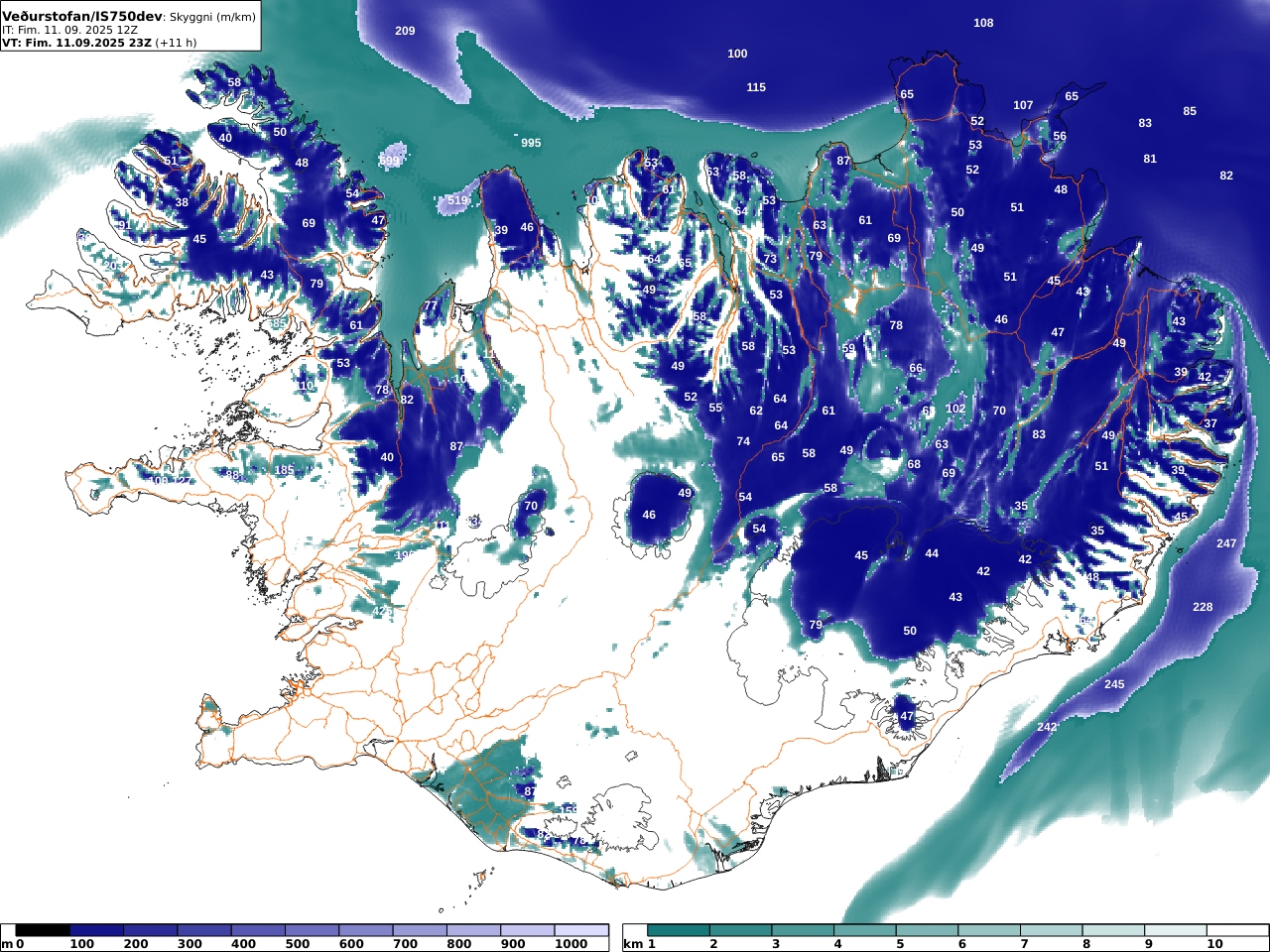Image resolution: width=1270 pixels, height=952 pixels.
Task: Click the 995 visibility value on the map
Action: tap(531, 143)
